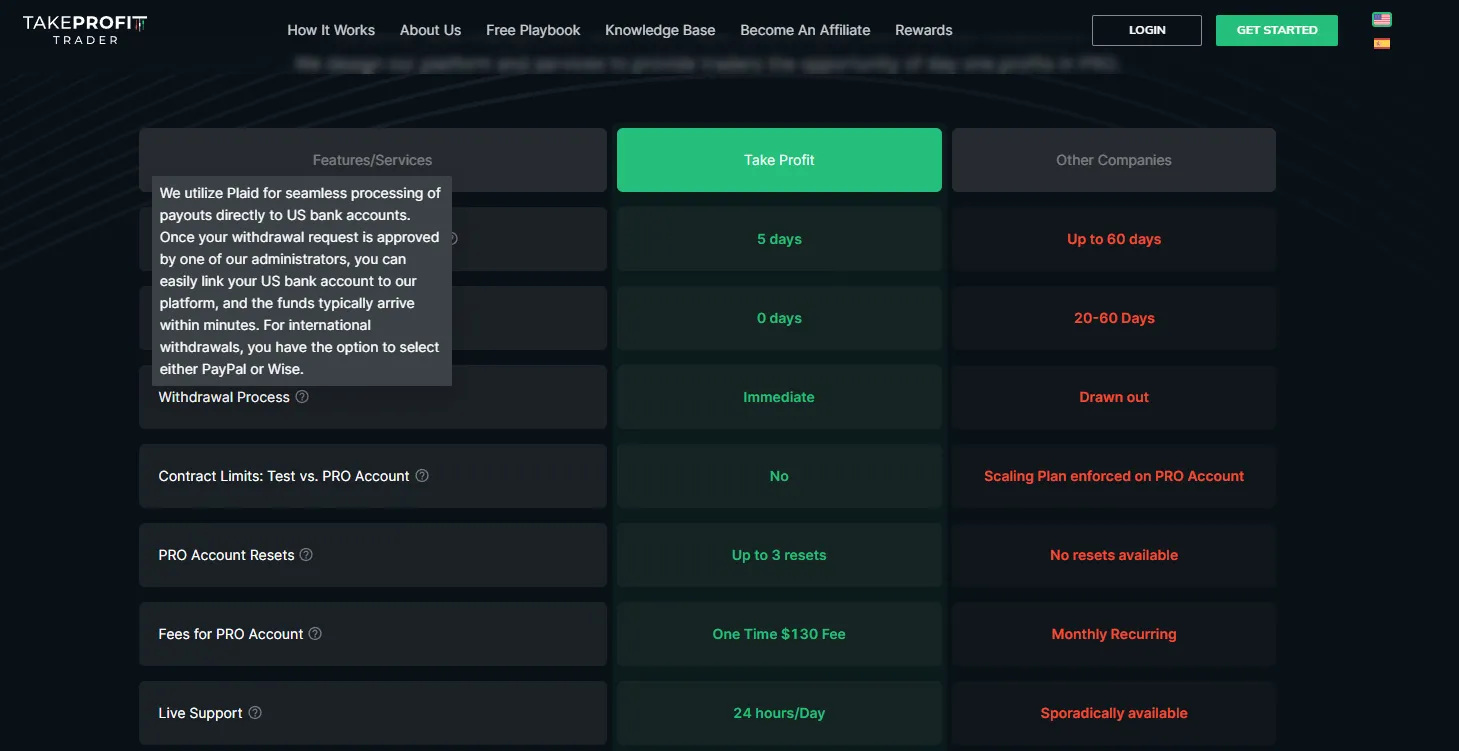Image resolution: width=1459 pixels, height=751 pixels.
Task: Open About Us menu item
Action: 431,30
